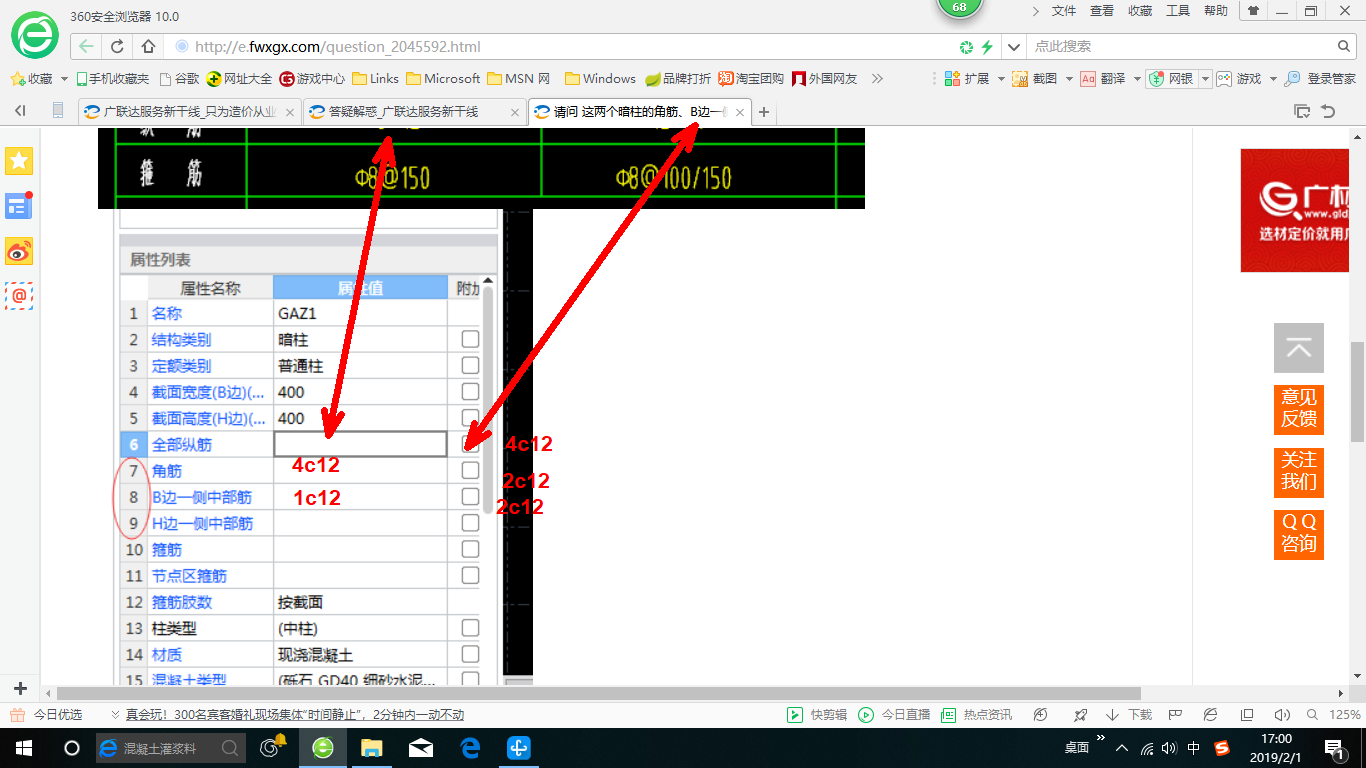
Task: Check the 节点区箍筋 附加 checkbox
Action: point(470,575)
